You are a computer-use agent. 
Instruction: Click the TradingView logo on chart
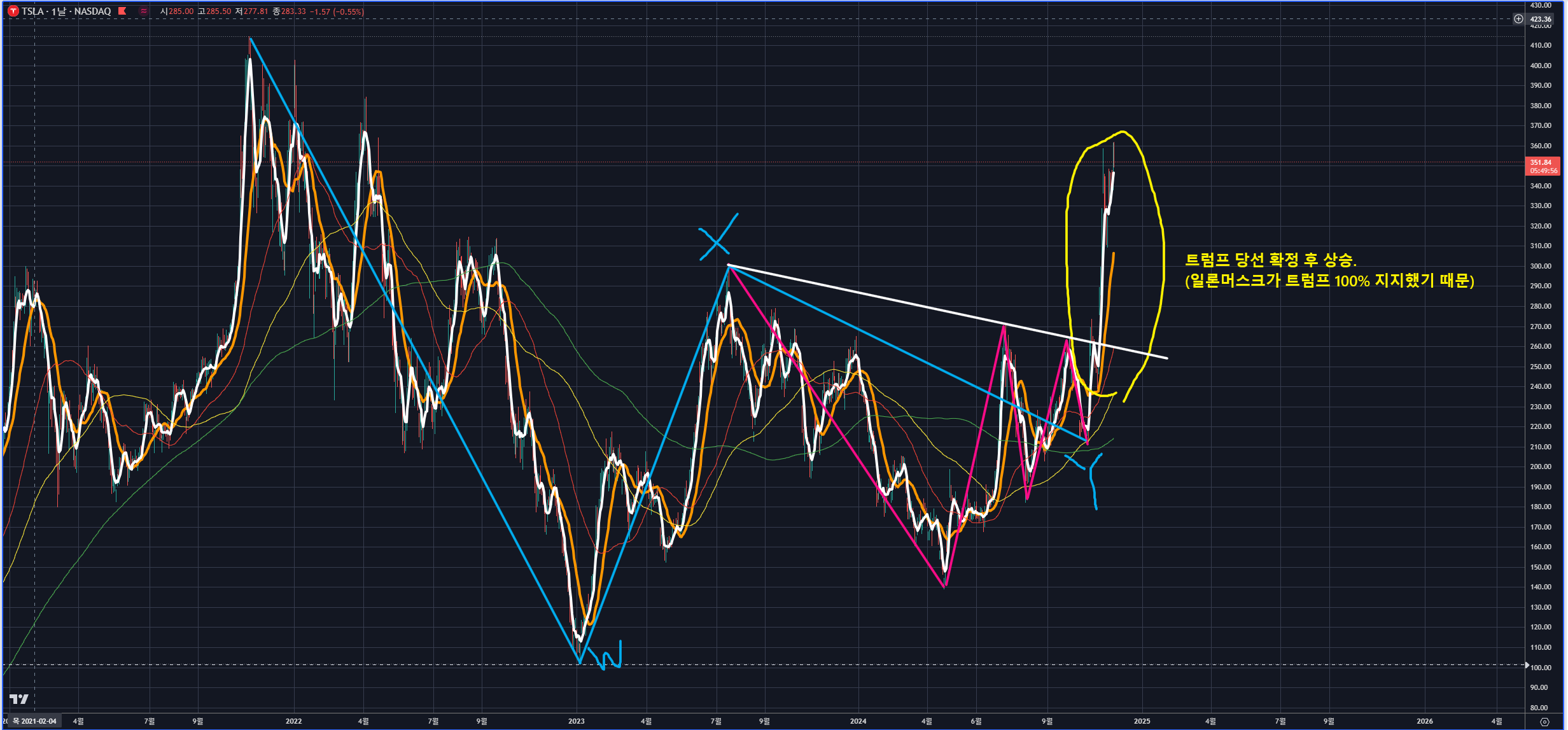point(19,699)
